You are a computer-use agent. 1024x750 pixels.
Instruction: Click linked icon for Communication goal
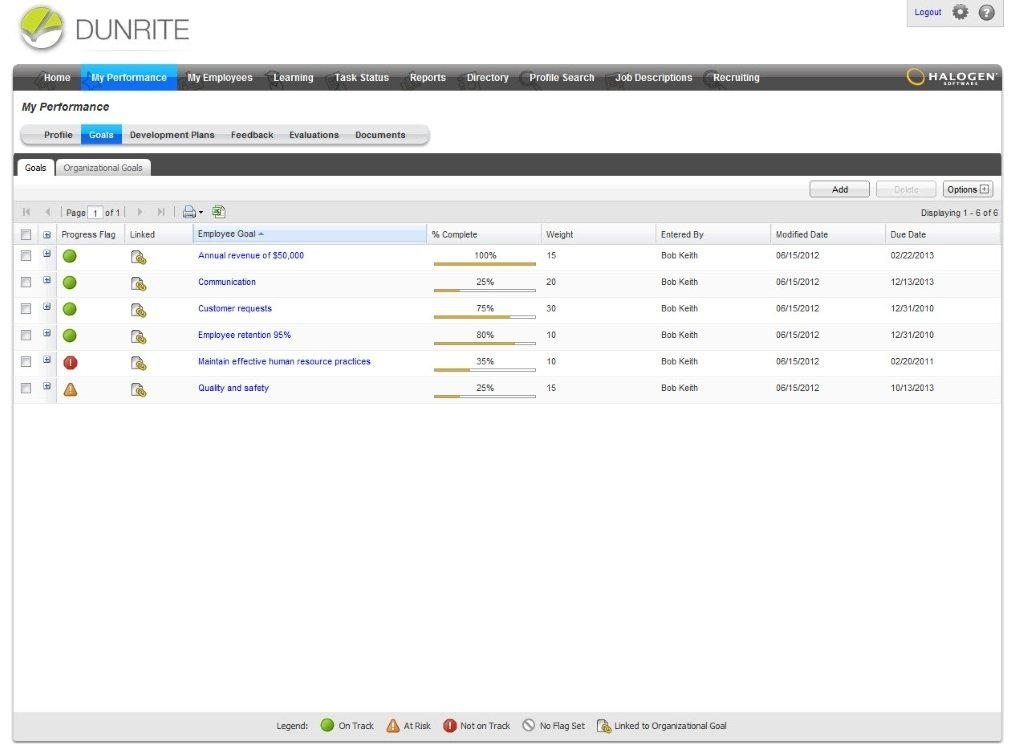[x=138, y=284]
